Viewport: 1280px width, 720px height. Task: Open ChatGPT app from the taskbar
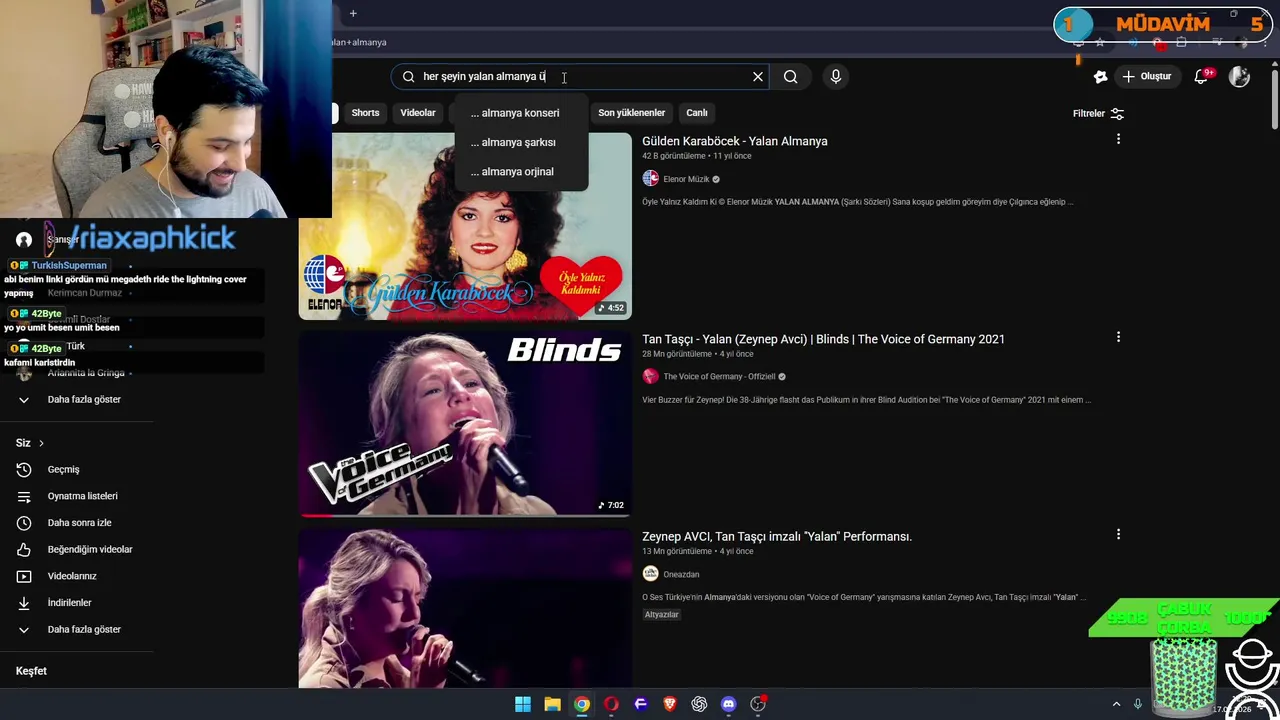[x=699, y=704]
